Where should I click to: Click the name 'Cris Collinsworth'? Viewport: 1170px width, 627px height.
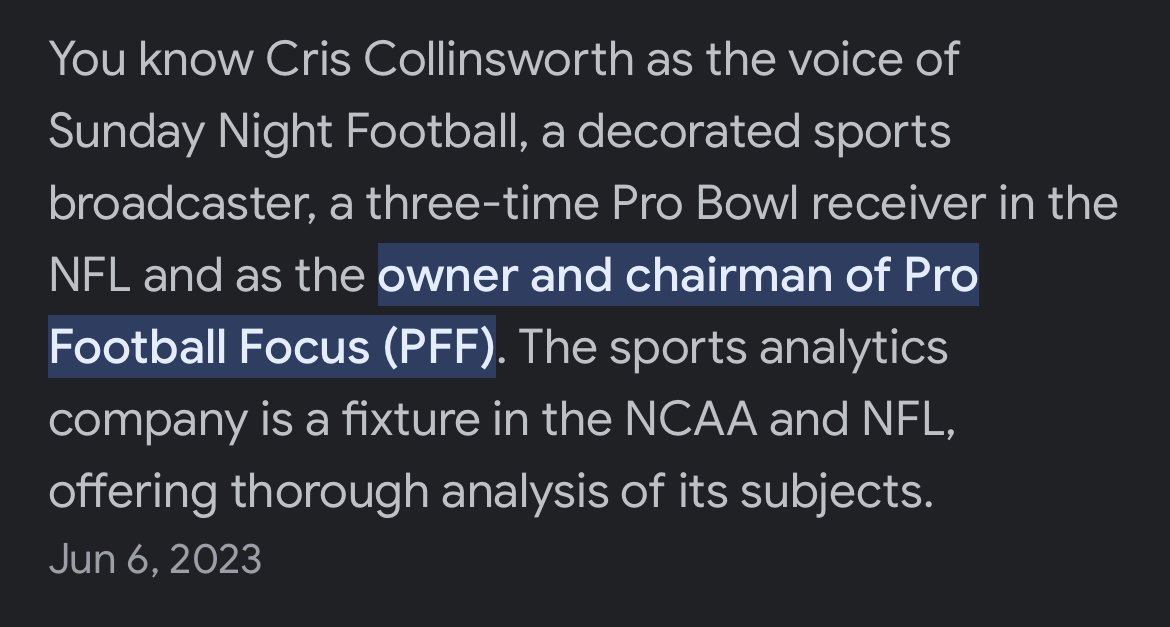tap(450, 59)
